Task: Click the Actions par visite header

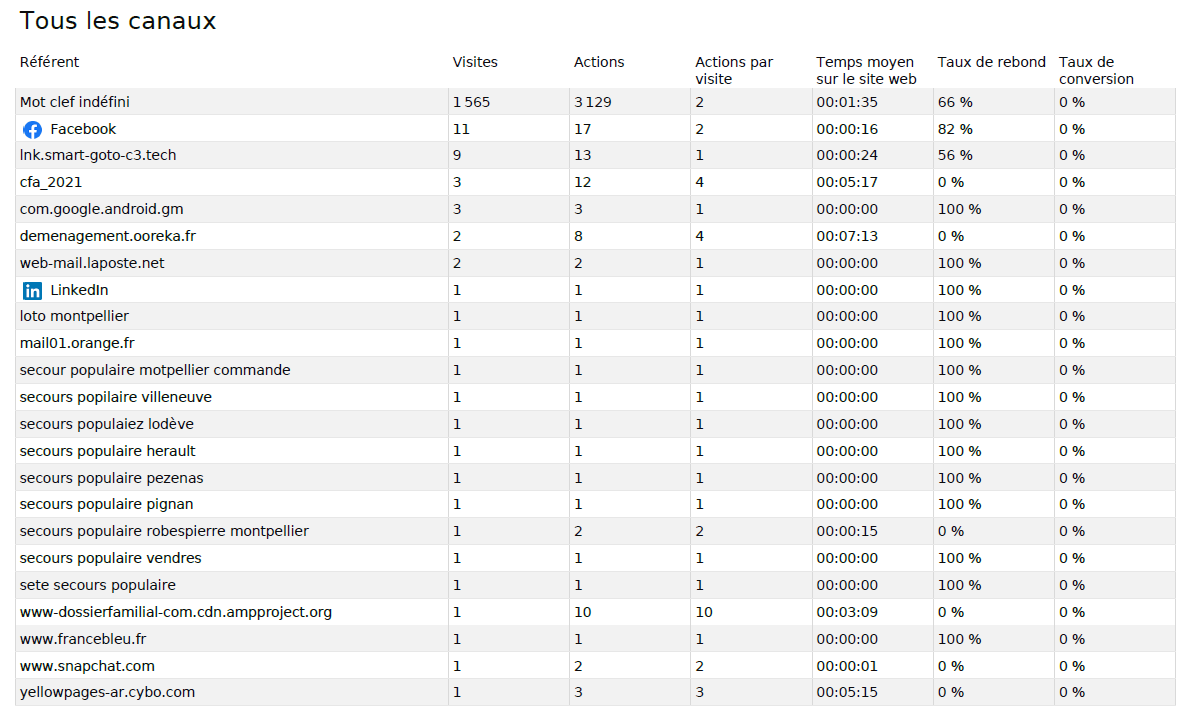Action: 734,70
